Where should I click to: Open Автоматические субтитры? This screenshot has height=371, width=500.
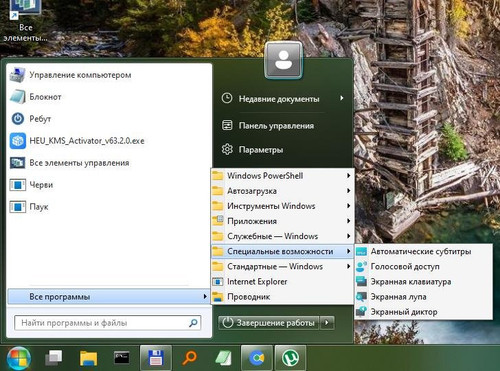423,251
